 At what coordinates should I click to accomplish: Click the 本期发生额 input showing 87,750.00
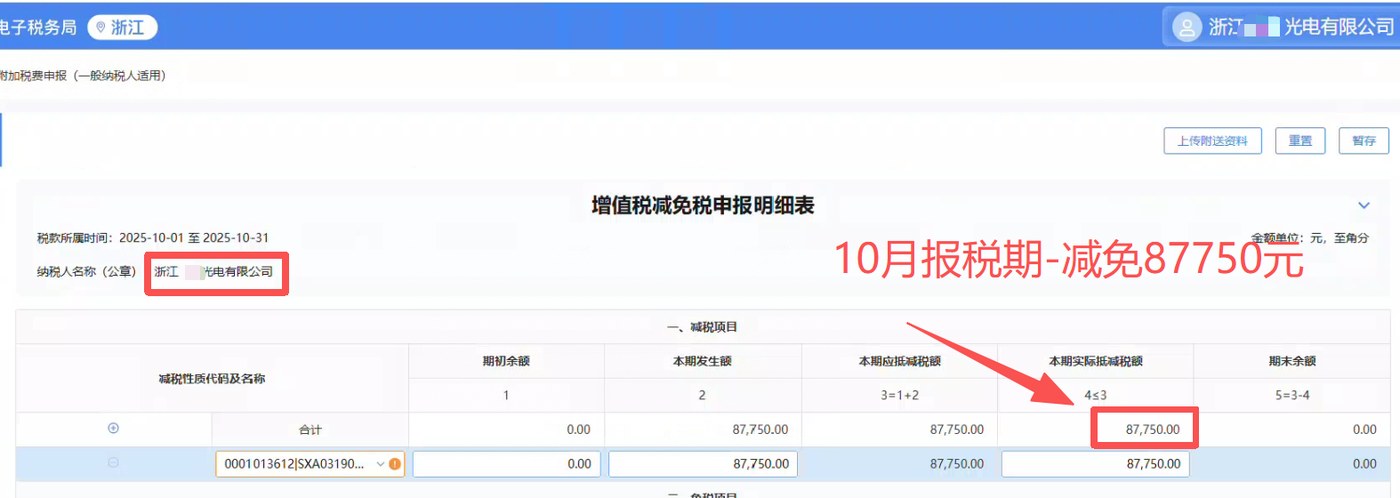702,464
